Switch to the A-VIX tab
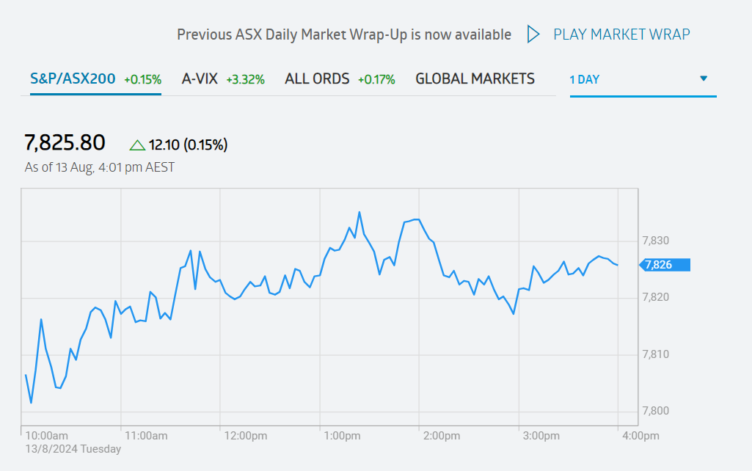The width and height of the screenshot is (752, 471). tap(223, 79)
